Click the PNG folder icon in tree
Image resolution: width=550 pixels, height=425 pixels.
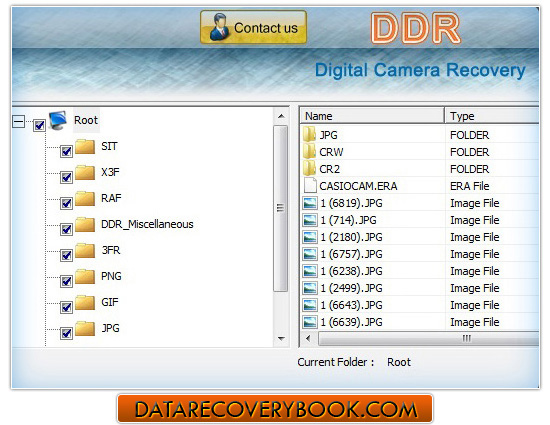click(85, 276)
